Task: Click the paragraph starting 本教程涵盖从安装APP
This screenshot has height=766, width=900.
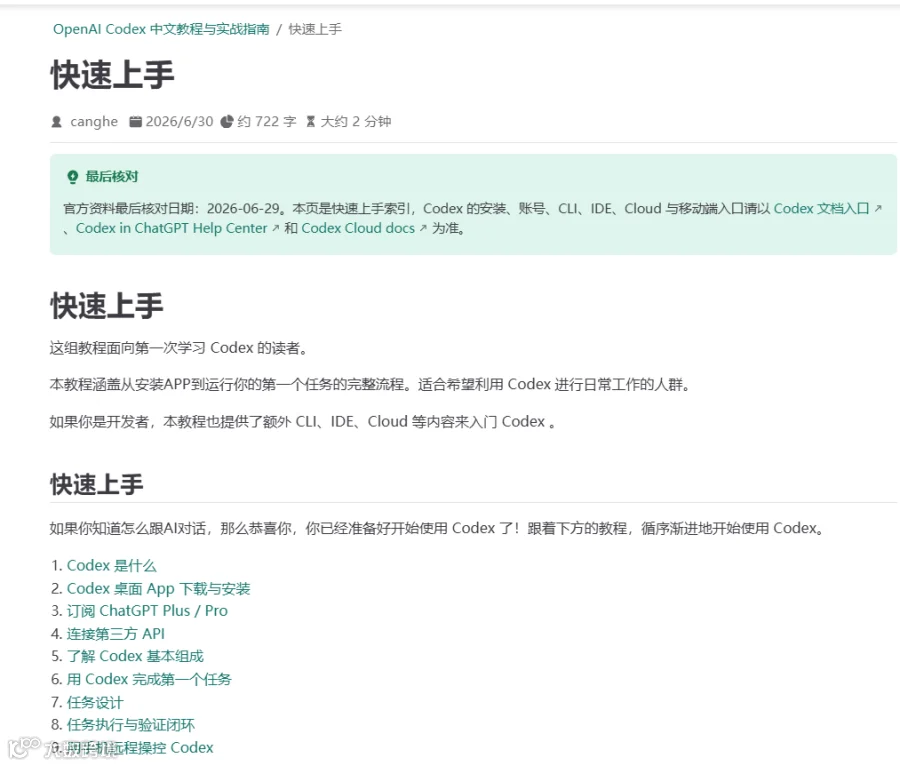Action: [x=370, y=384]
